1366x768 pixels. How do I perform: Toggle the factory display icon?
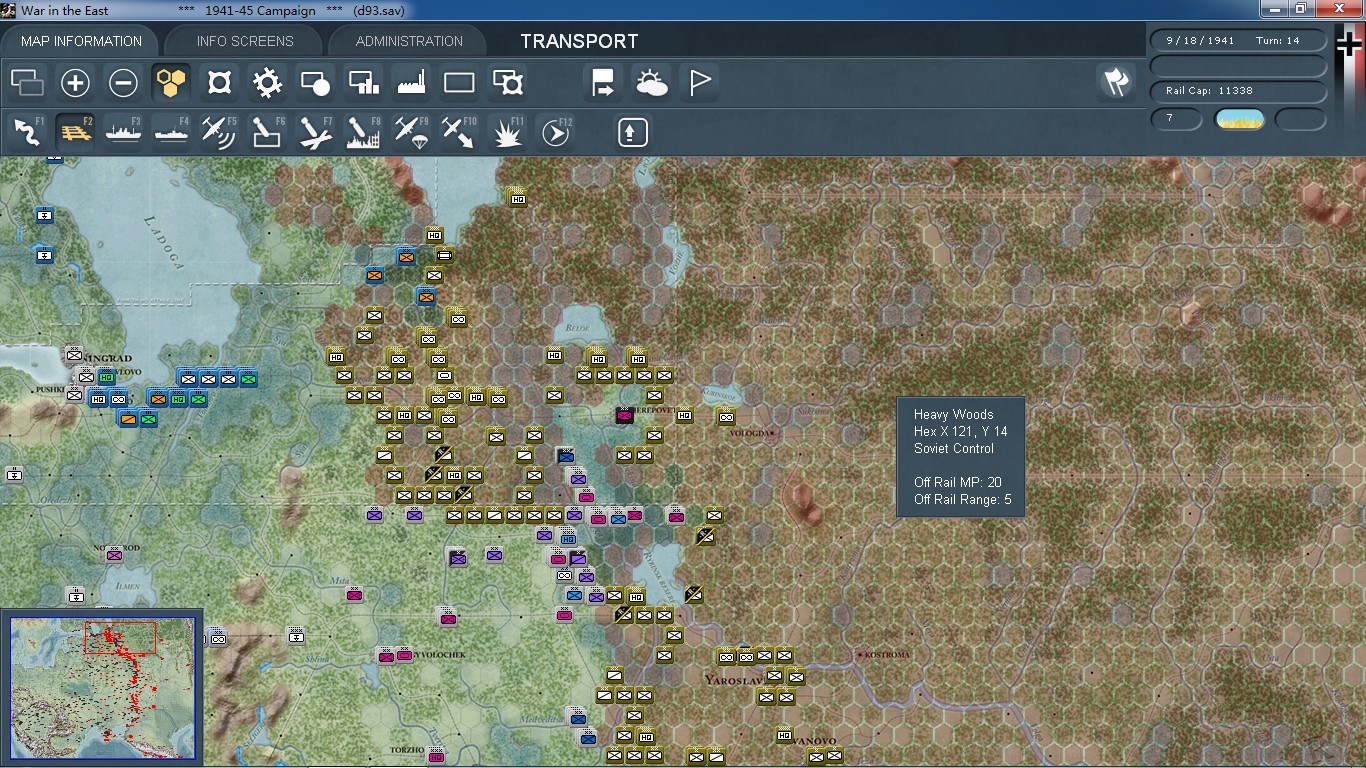411,82
